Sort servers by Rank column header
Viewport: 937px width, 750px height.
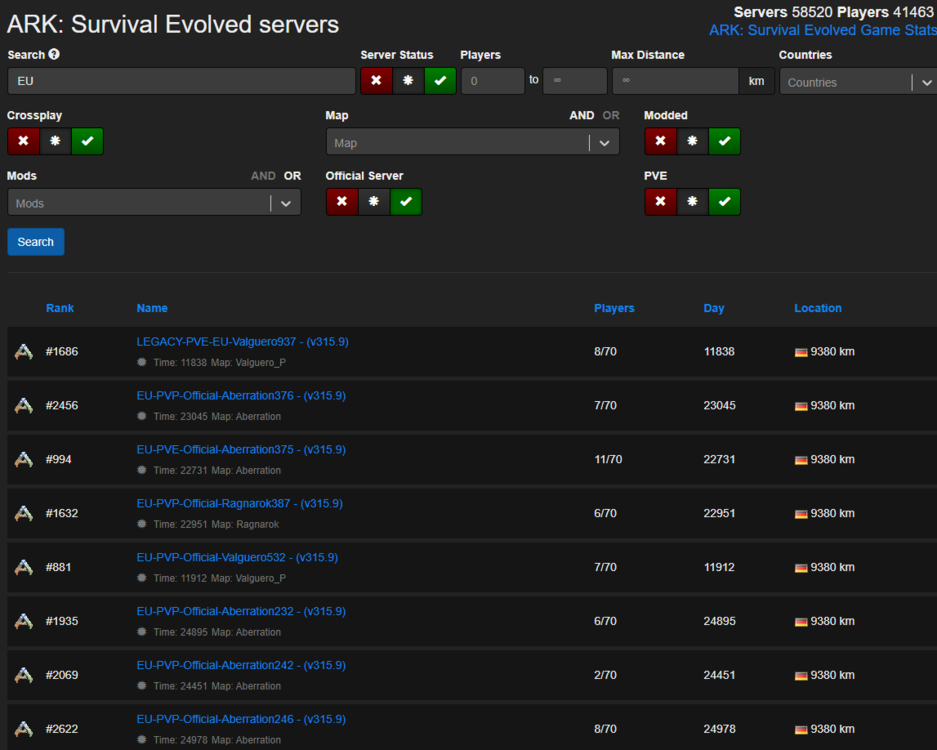[x=60, y=308]
